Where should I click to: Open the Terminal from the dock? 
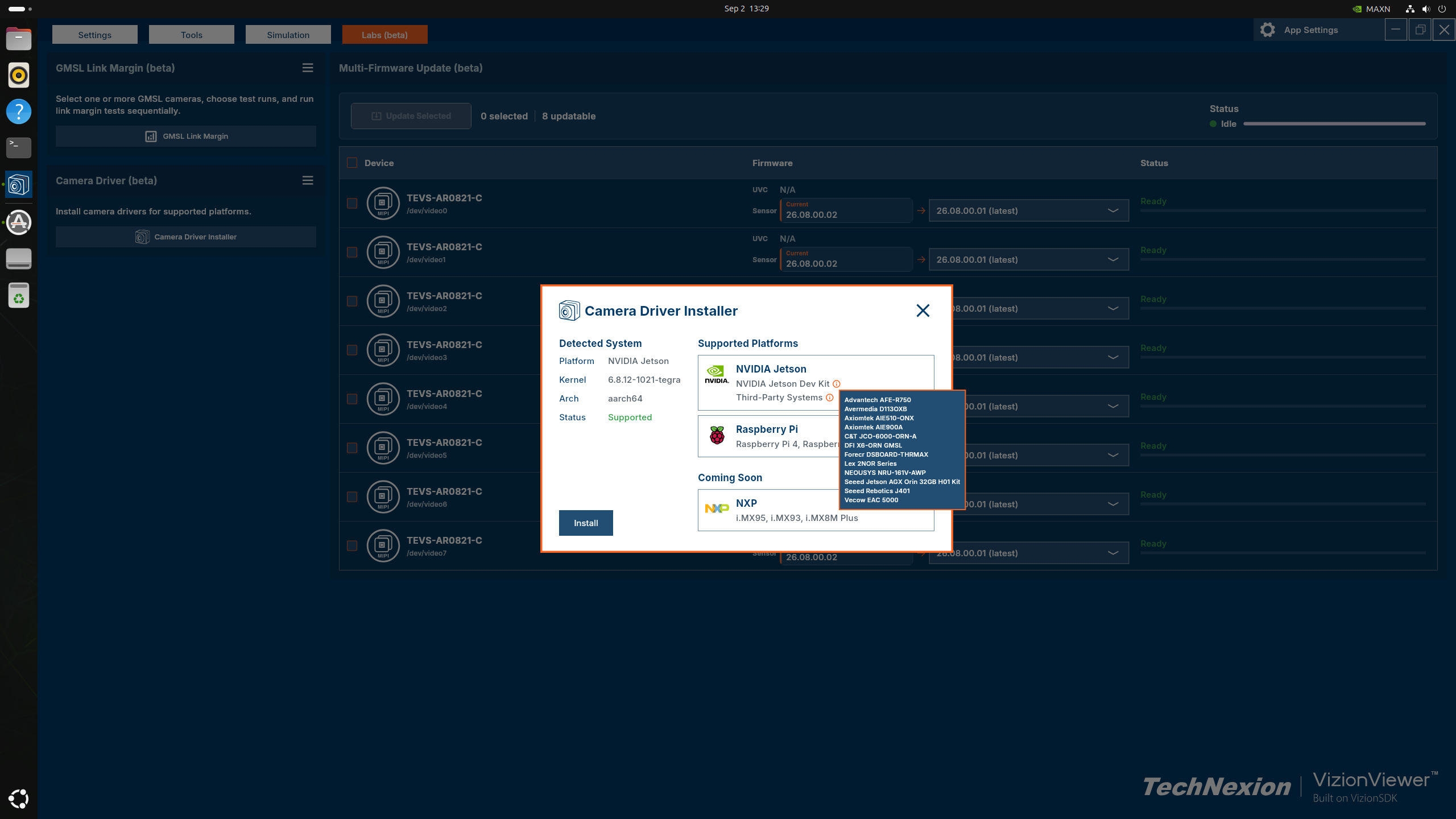point(19,148)
